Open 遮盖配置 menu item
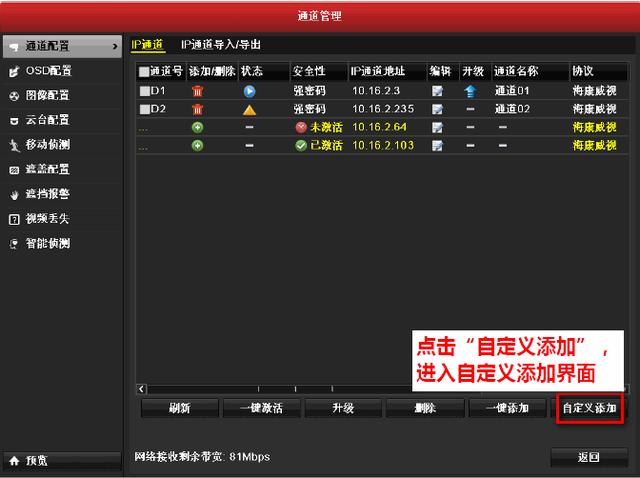Screen dimensions: 640x478 point(62,169)
